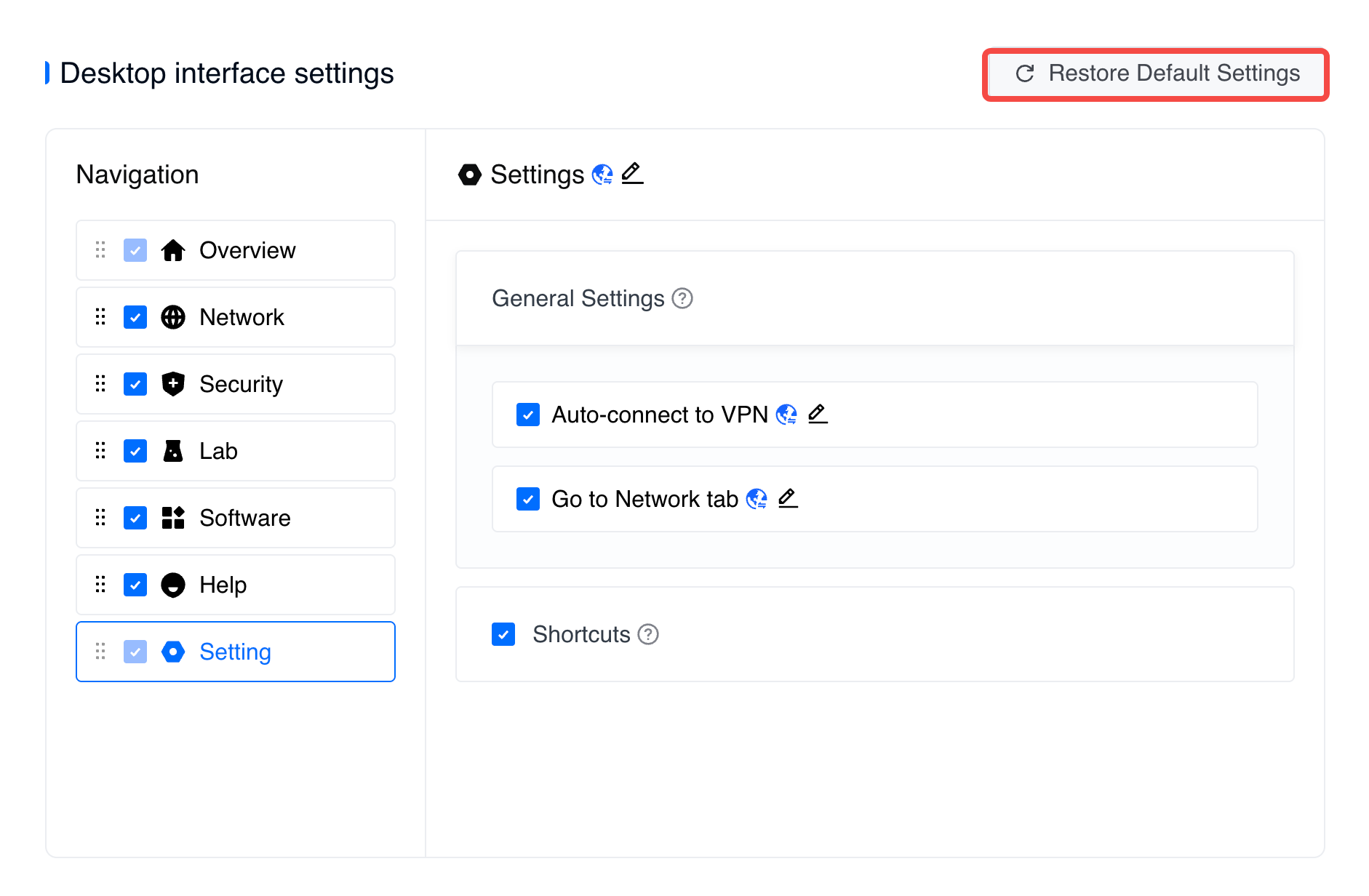Screen dimensions: 1369x896
Task: Click the globe icon beside Auto-connect to VPN
Action: point(786,415)
